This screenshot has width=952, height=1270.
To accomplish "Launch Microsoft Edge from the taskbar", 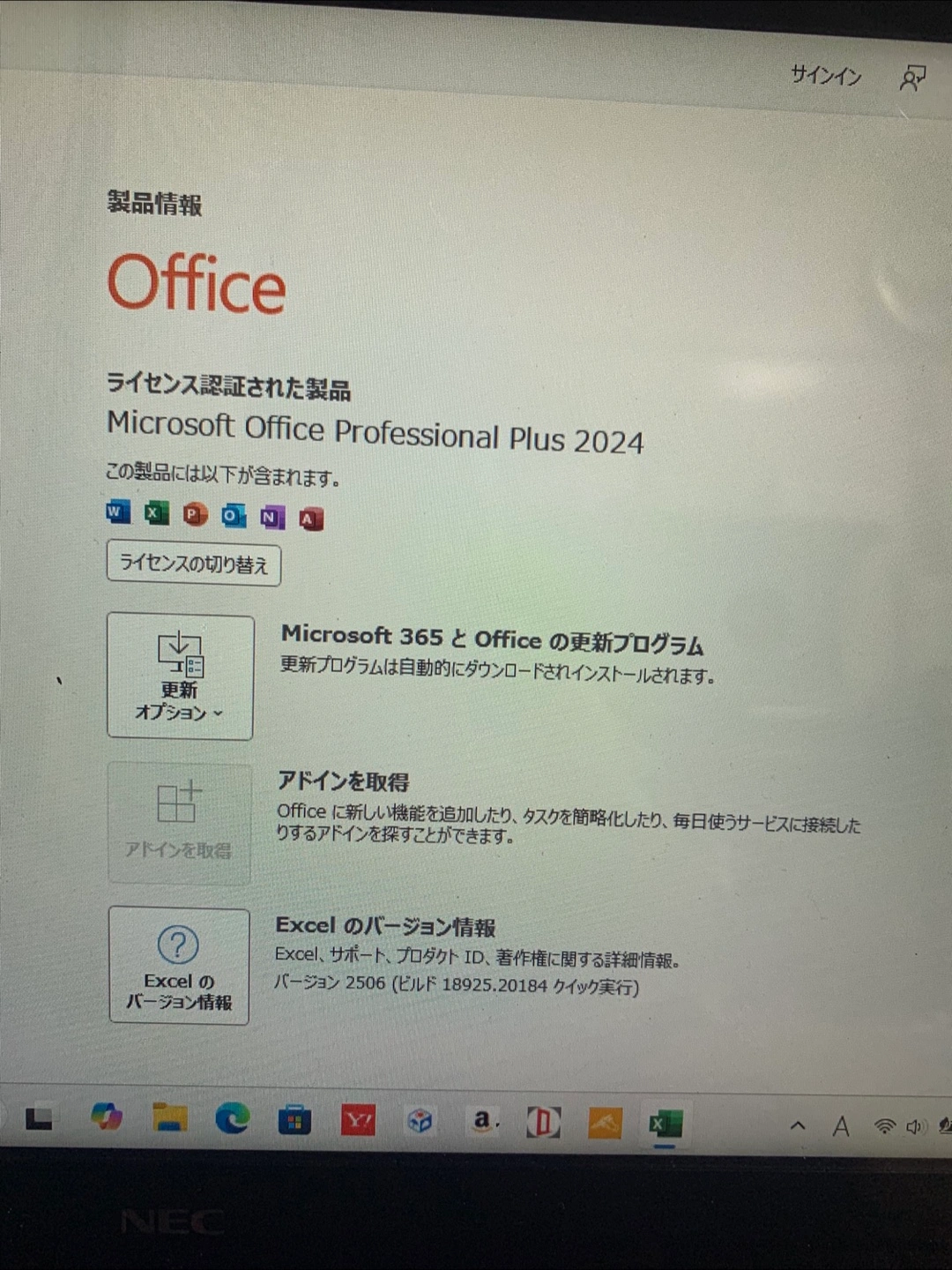I will [233, 1119].
